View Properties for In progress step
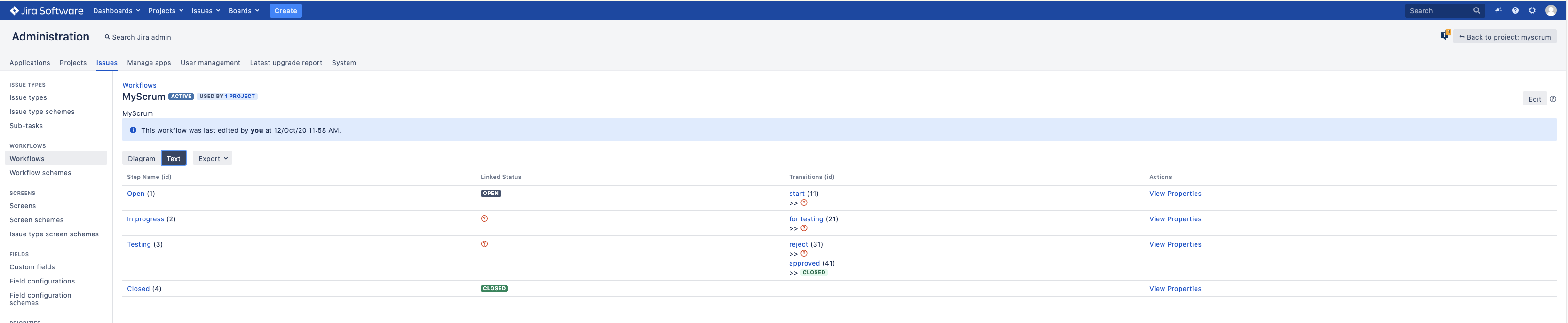Screen dimensions: 1568x323 (x=1175, y=219)
